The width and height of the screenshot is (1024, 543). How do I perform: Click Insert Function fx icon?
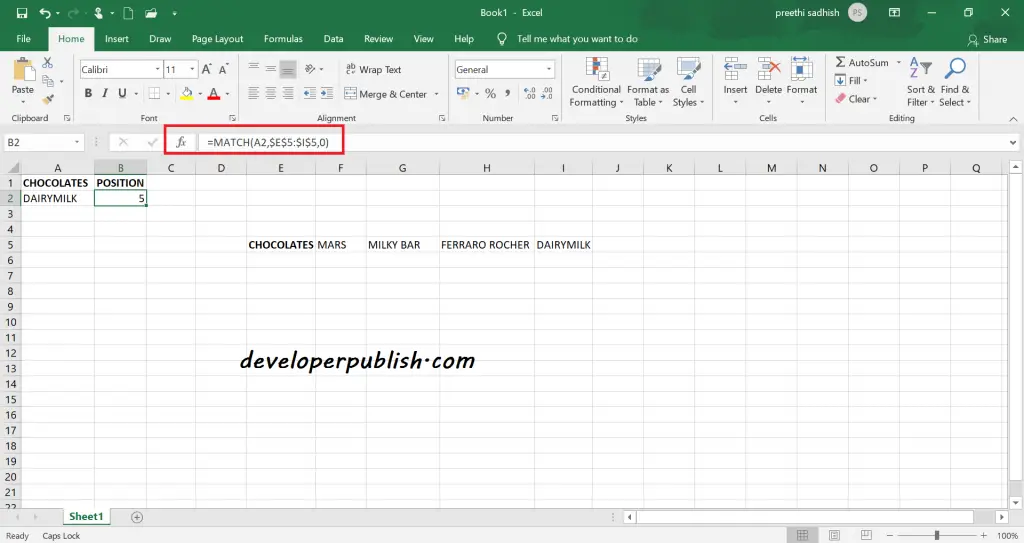point(181,142)
